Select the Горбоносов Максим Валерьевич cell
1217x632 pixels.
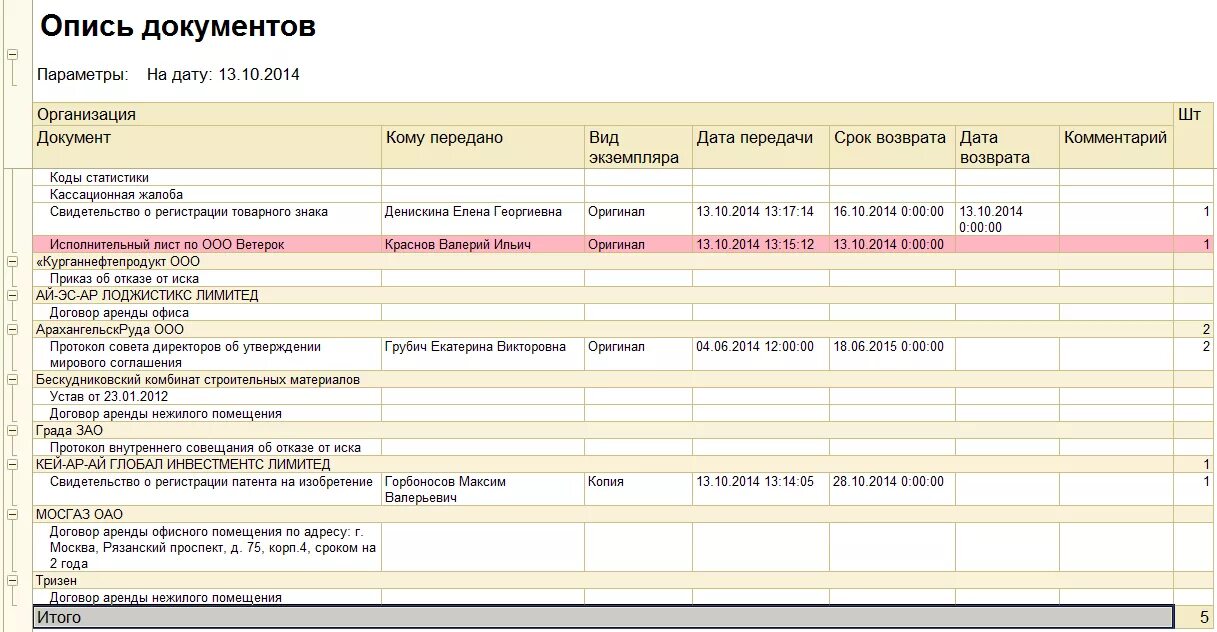click(x=483, y=489)
